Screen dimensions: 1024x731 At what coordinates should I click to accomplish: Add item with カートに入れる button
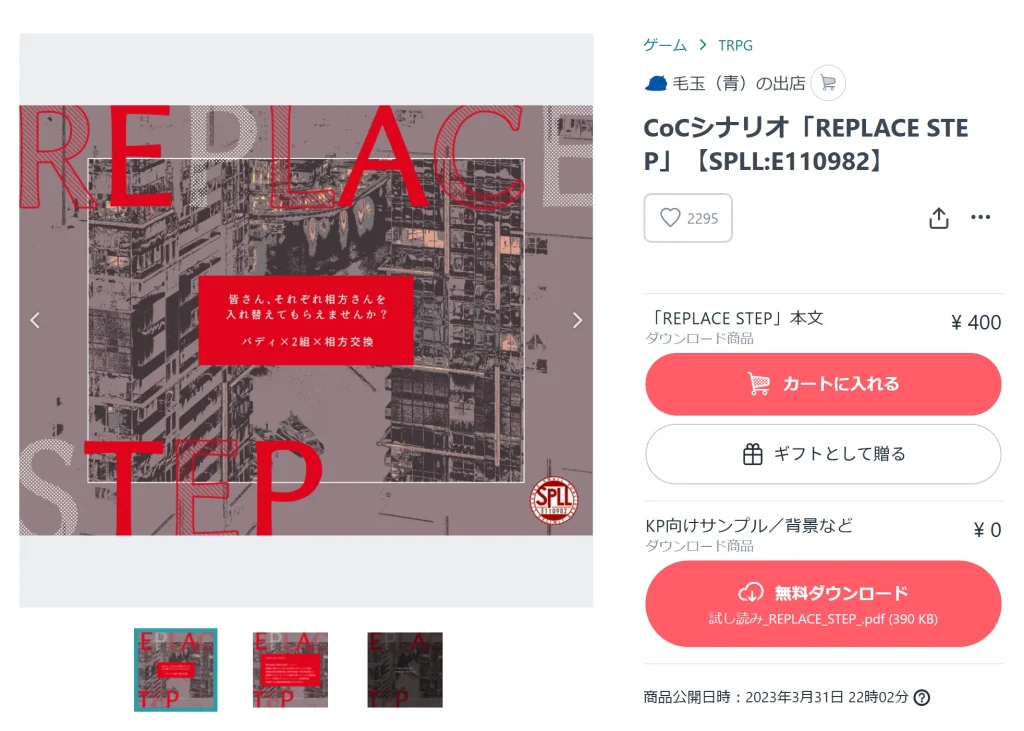[823, 384]
